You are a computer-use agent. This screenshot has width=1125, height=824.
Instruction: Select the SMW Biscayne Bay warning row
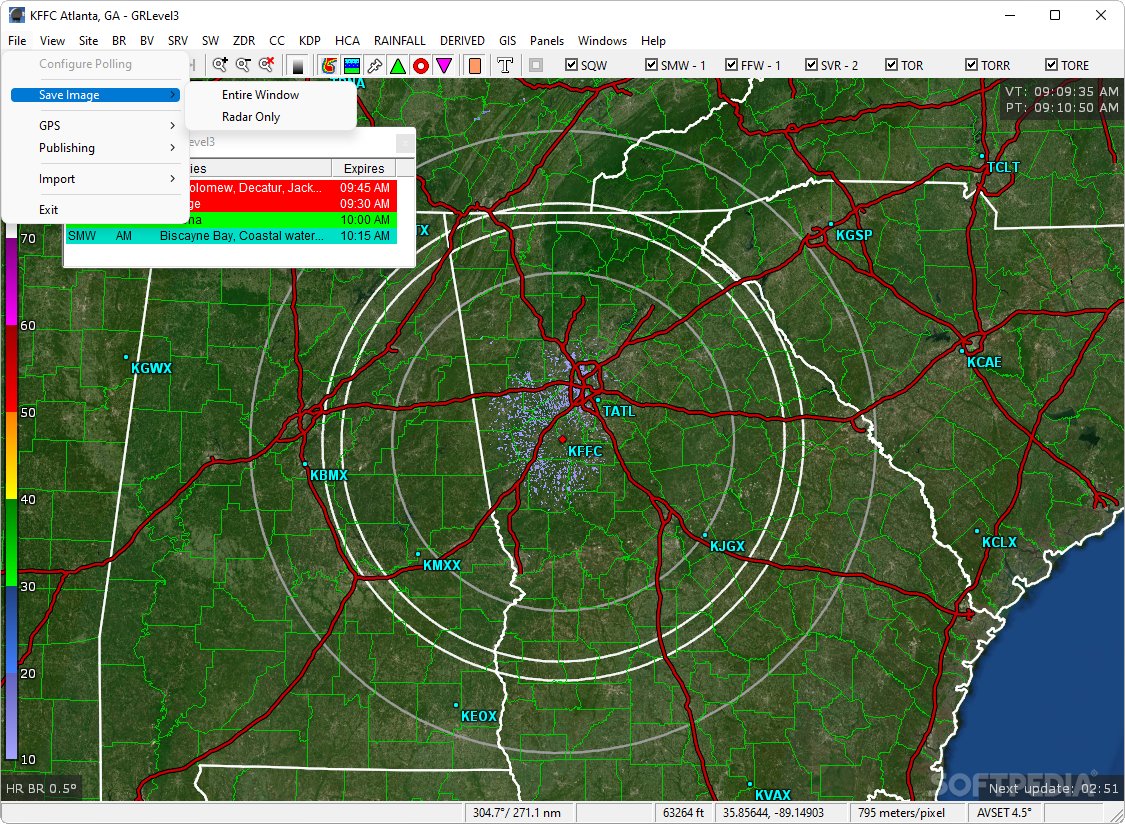point(231,235)
